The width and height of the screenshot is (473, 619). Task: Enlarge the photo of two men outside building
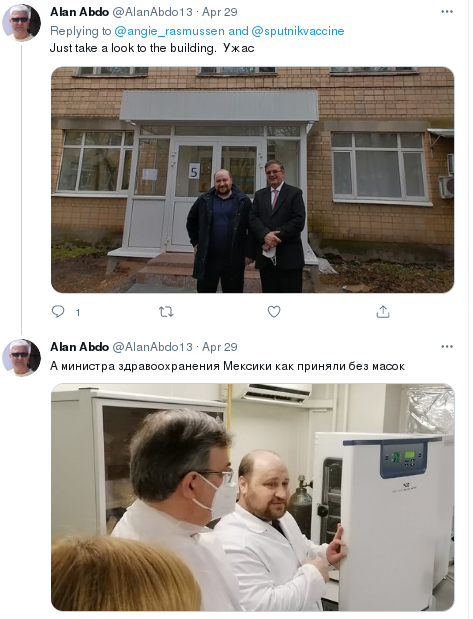(x=253, y=180)
